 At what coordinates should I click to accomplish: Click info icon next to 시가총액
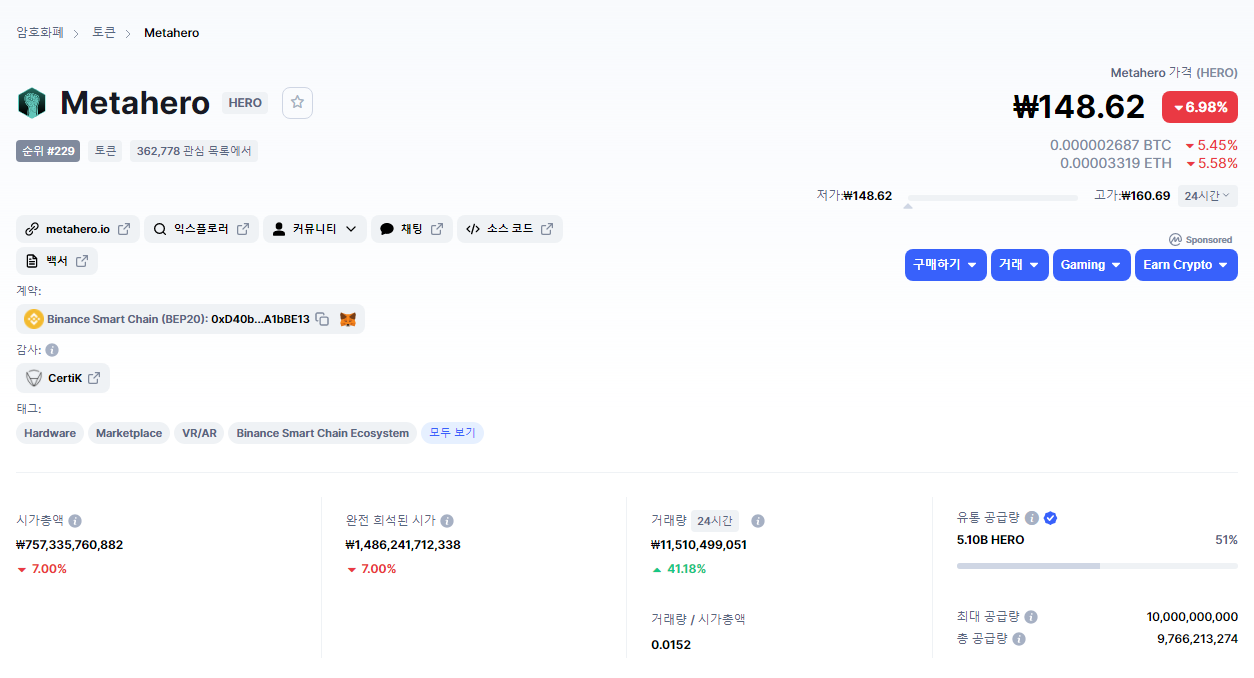pos(75,521)
